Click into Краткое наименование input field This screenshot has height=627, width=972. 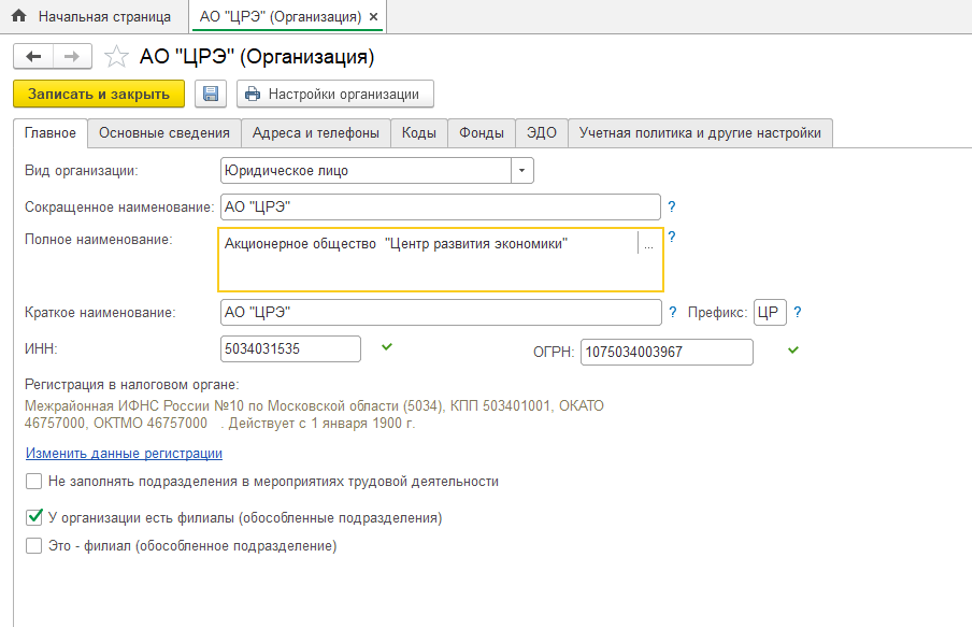tap(441, 312)
